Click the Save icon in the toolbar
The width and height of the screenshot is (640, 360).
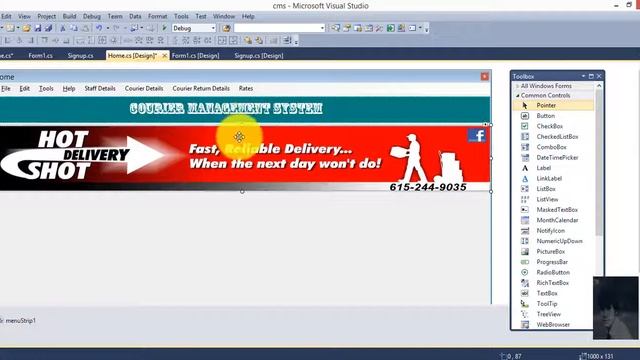click(x=38, y=28)
